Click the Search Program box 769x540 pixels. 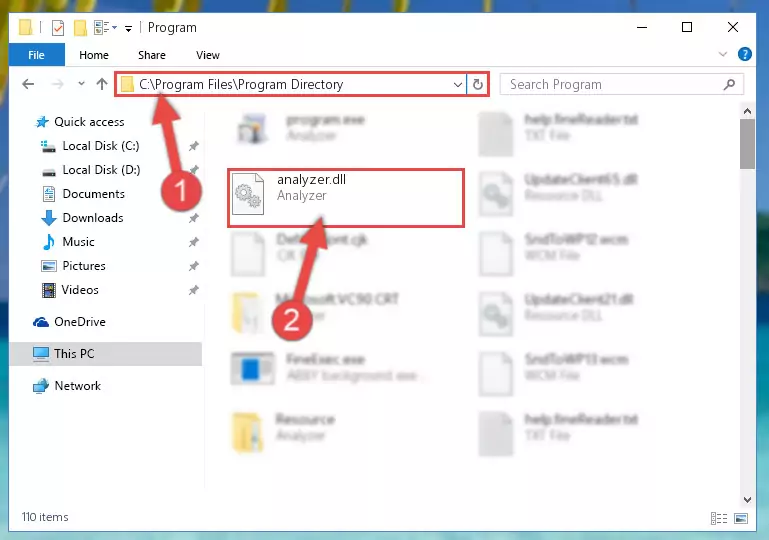click(621, 84)
